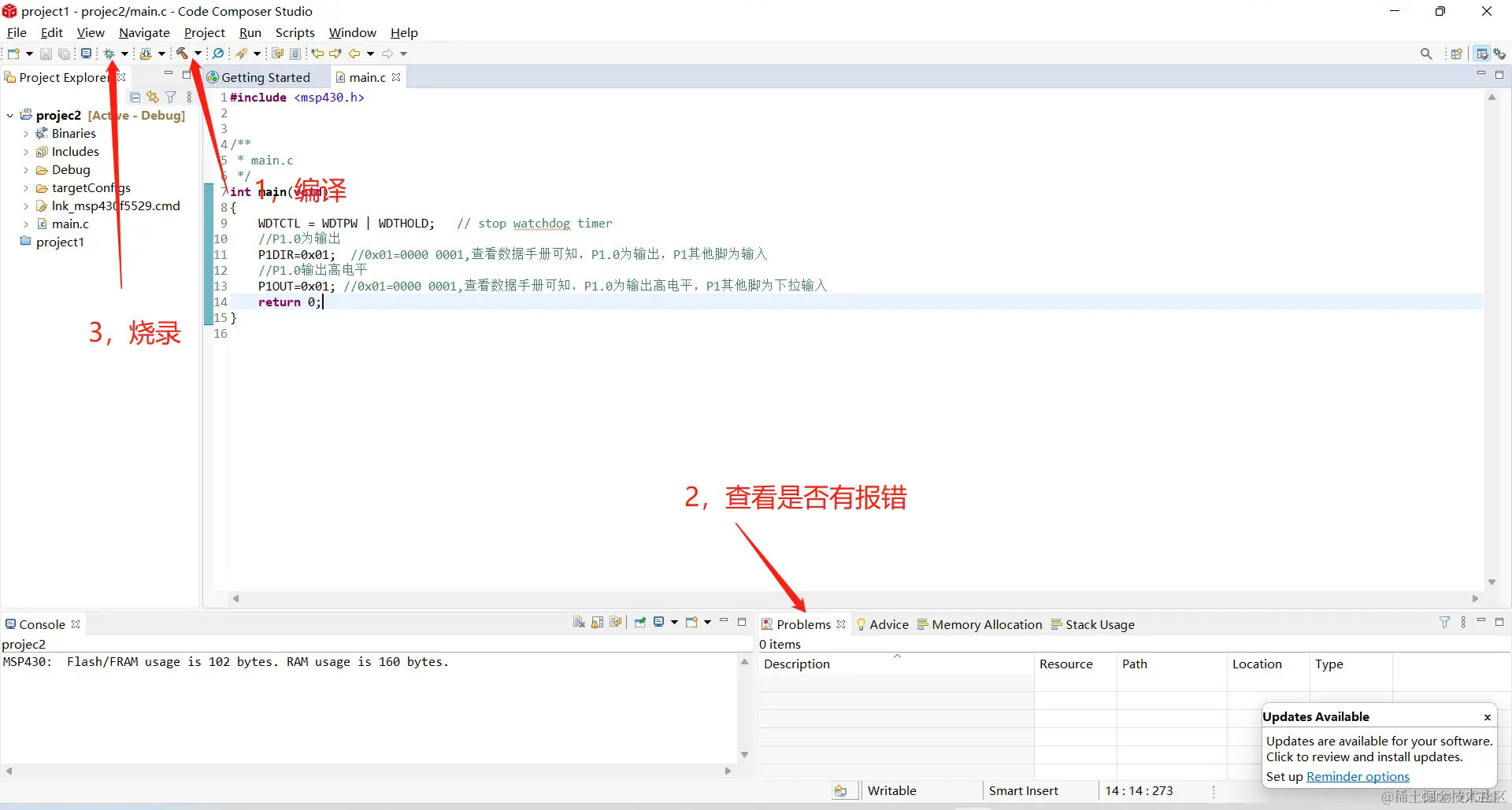Viewport: 1512px width, 810px height.
Task: Go to next edit location arrow
Action: 335,54
